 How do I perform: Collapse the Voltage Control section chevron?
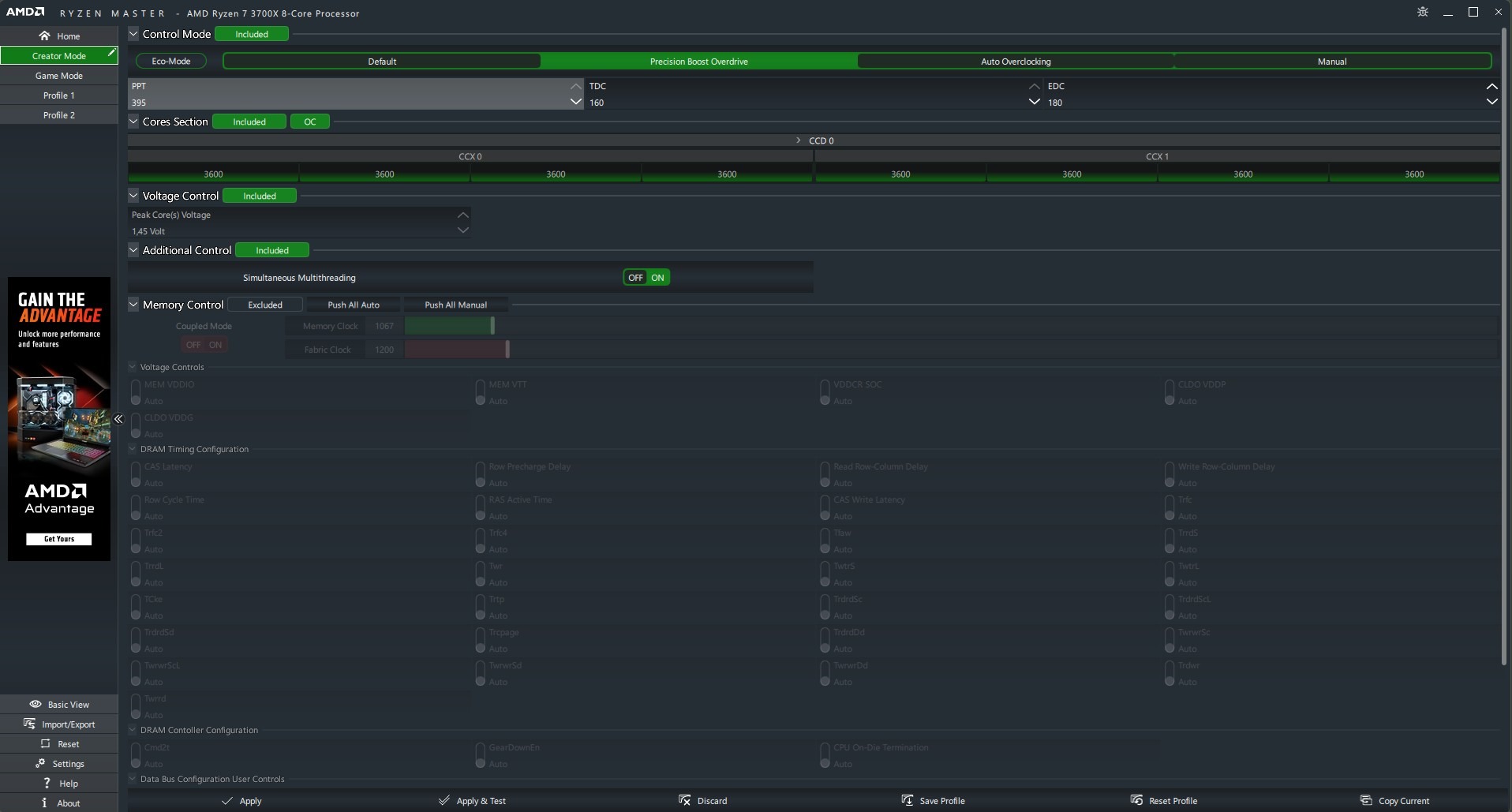pos(133,195)
